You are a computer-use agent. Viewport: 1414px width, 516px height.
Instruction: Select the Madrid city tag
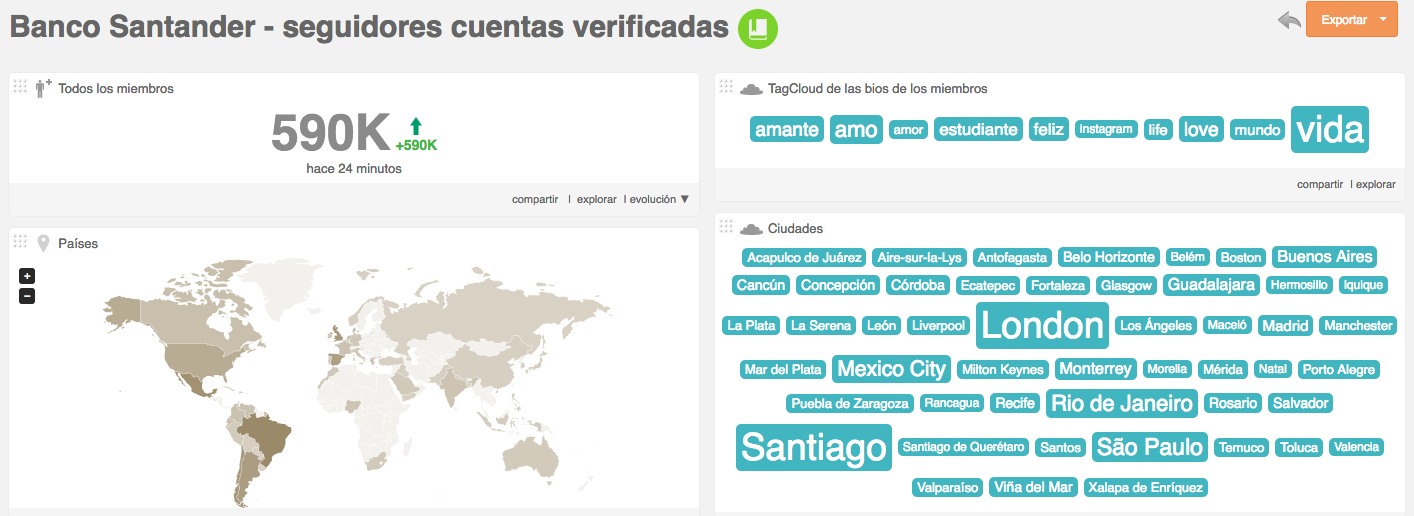[1285, 326]
